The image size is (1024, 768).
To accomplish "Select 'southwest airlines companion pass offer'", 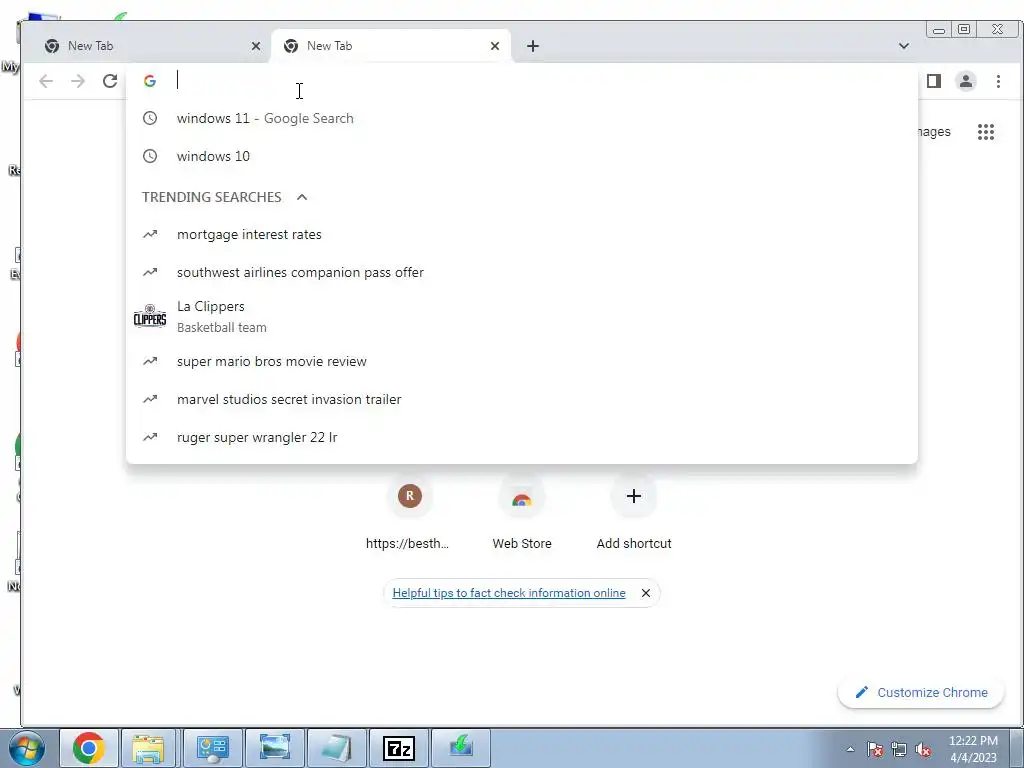I will (x=521, y=272).
